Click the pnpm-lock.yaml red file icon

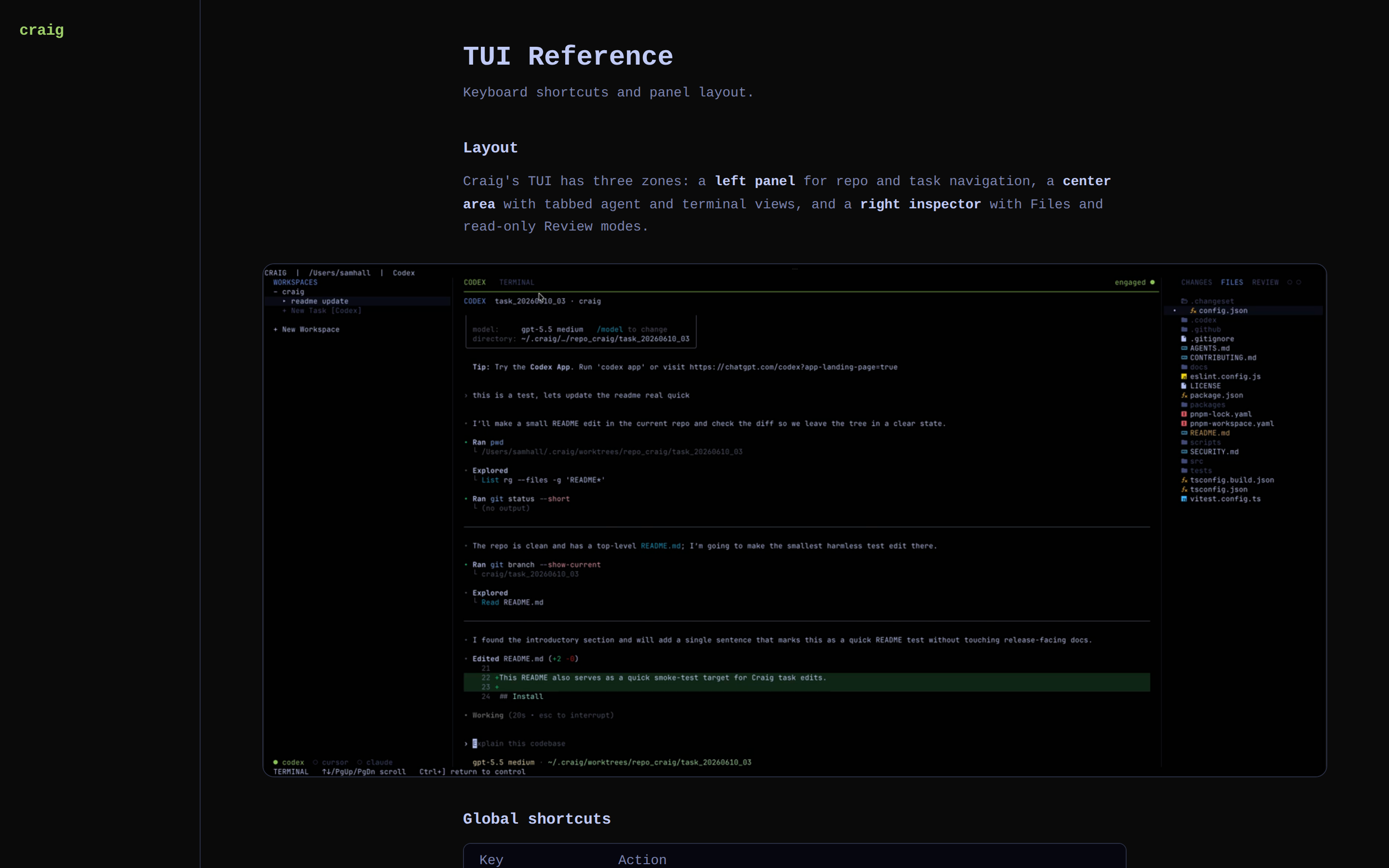pos(1184,415)
